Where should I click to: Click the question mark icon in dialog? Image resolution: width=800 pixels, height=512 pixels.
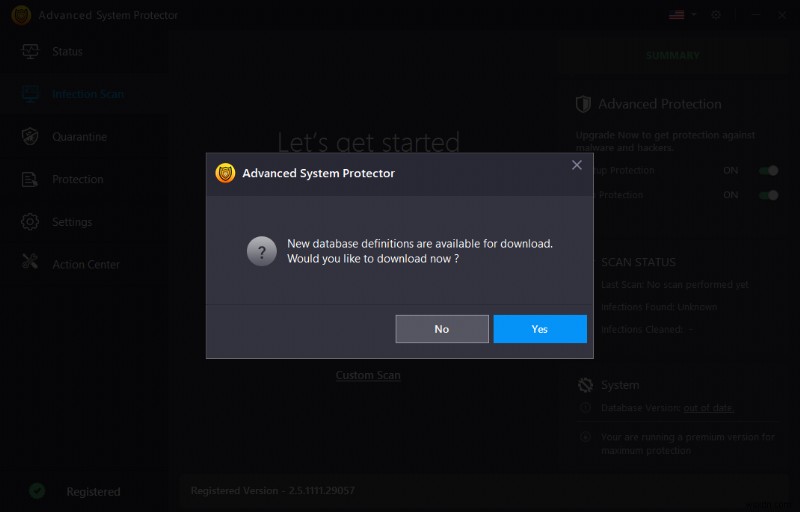(261, 251)
